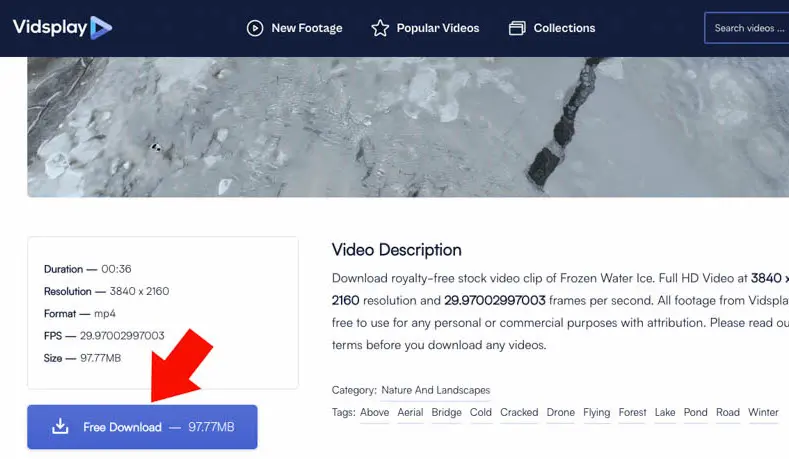Select the Road tag

click(x=728, y=412)
